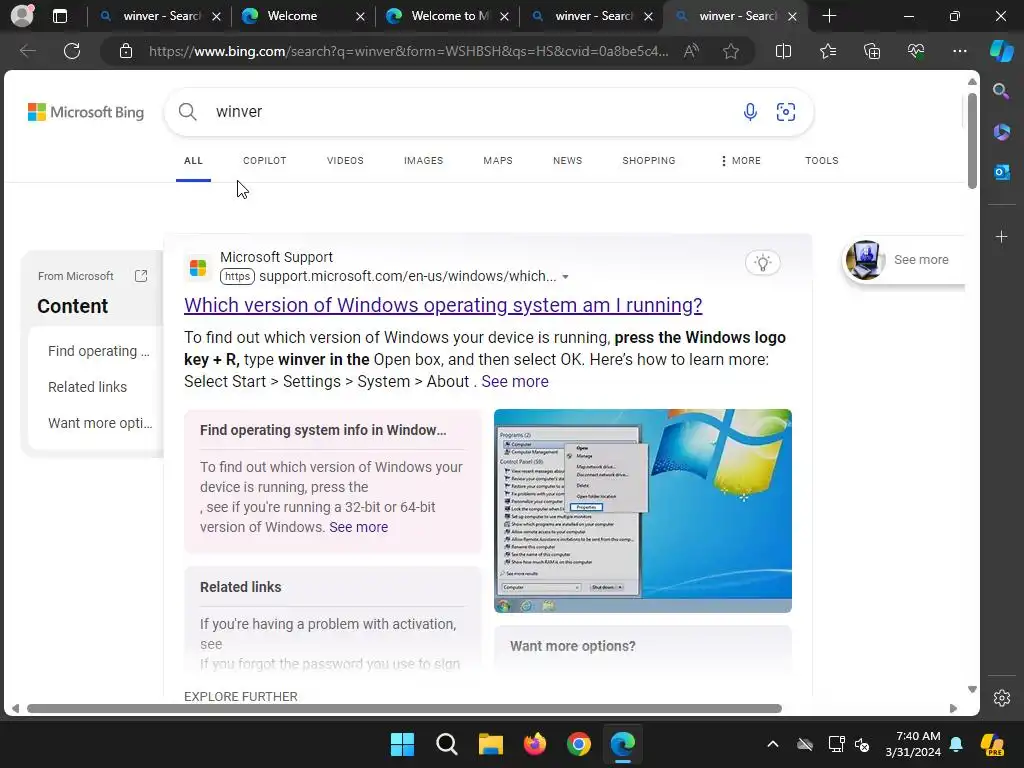Switch to VIDEOS tab
The image size is (1024, 768).
tap(345, 161)
